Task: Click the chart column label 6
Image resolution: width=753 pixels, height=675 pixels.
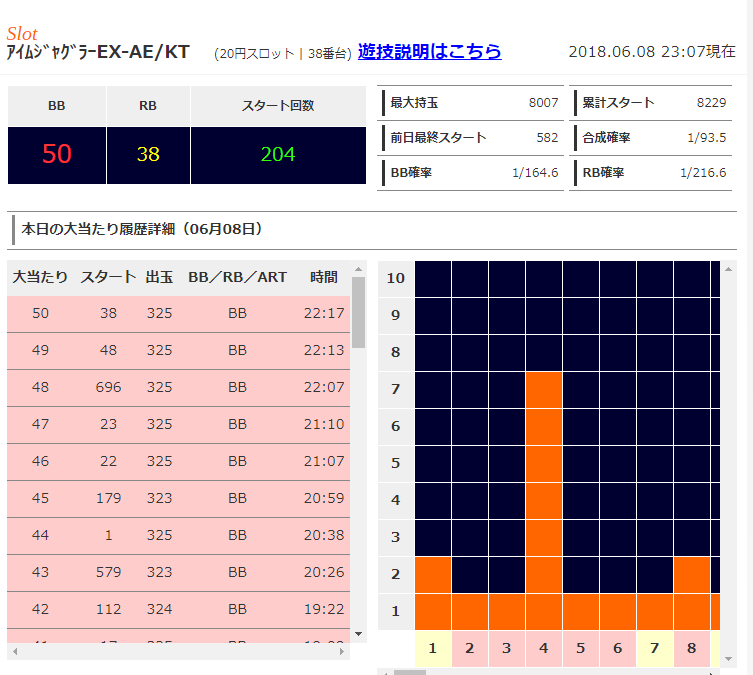Action: (618, 649)
